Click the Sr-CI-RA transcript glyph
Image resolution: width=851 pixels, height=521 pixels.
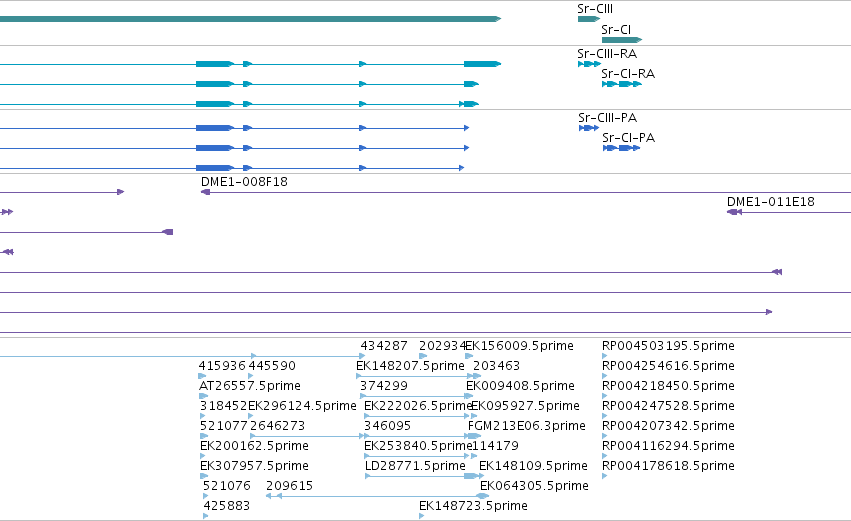[x=621, y=84]
